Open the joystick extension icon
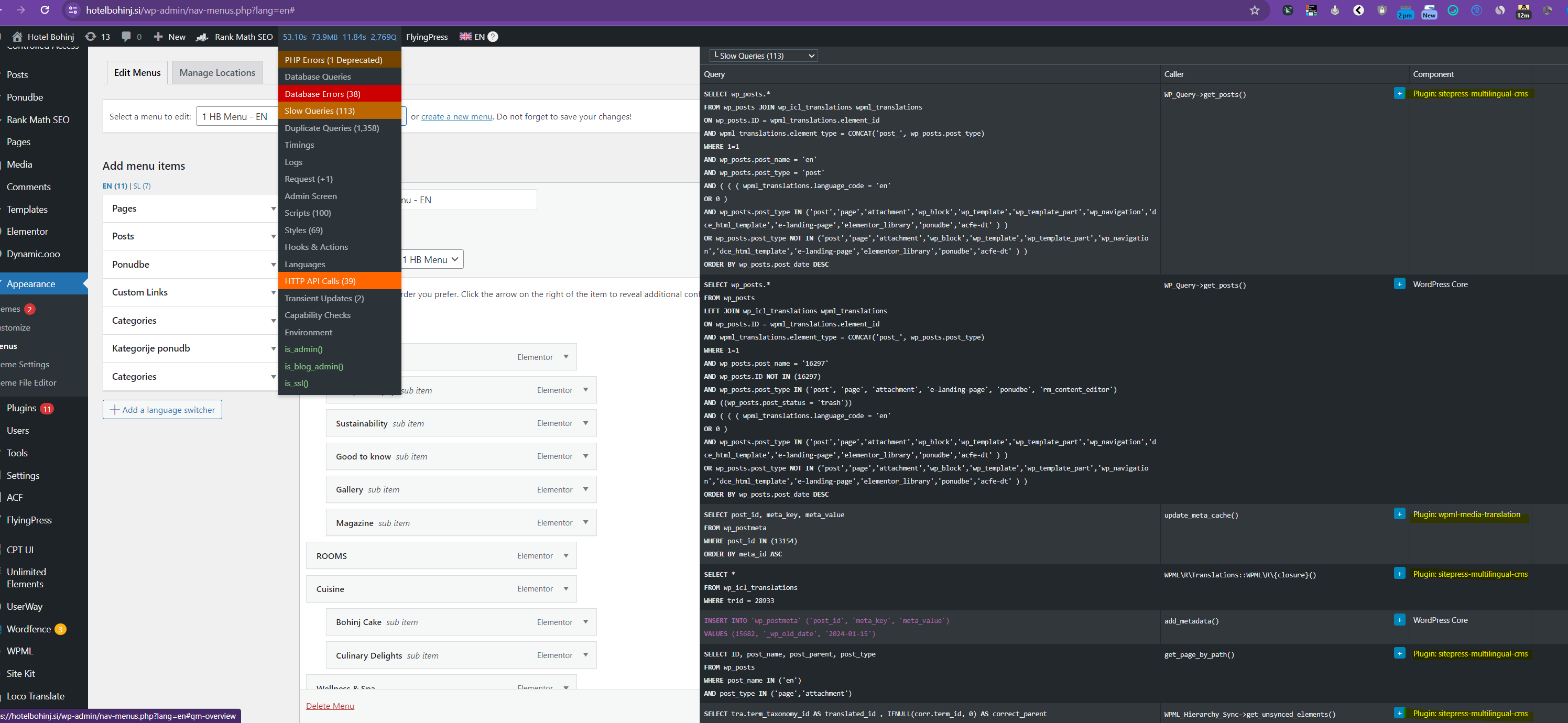 [1335, 10]
